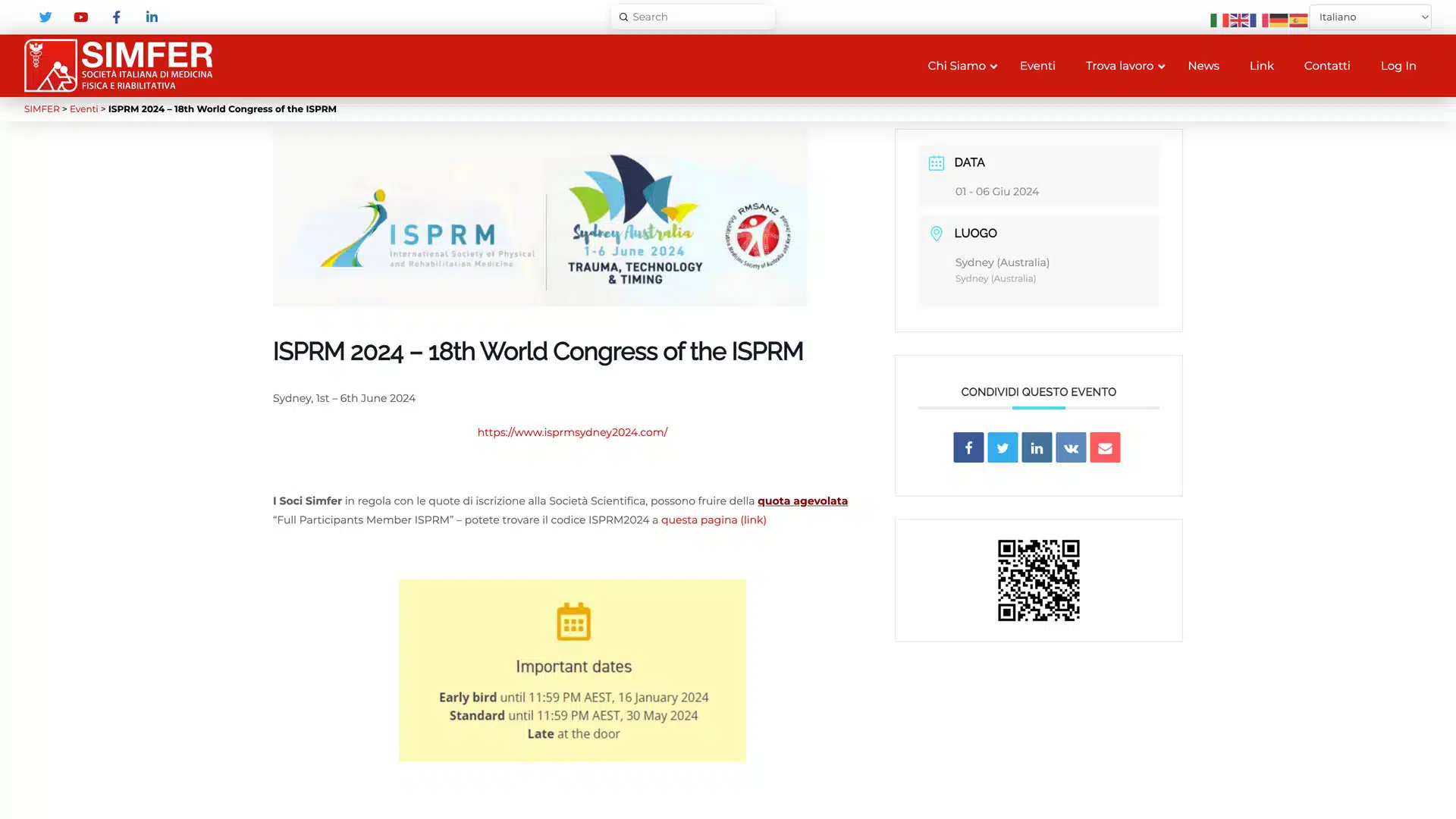
Task: Click the event QR code
Action: pos(1038,580)
